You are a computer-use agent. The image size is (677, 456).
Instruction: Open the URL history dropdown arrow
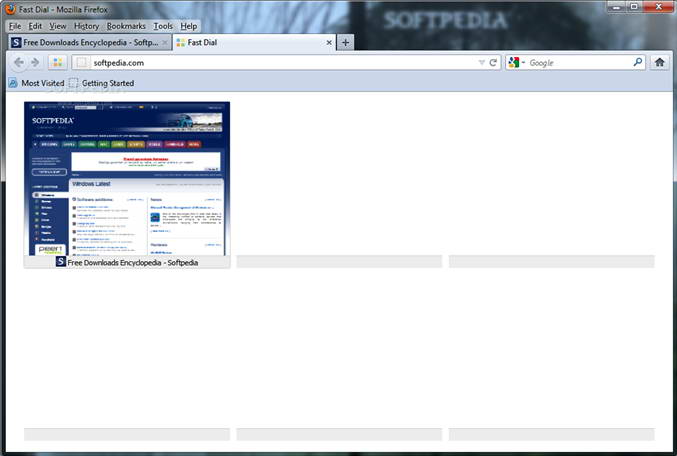point(481,63)
